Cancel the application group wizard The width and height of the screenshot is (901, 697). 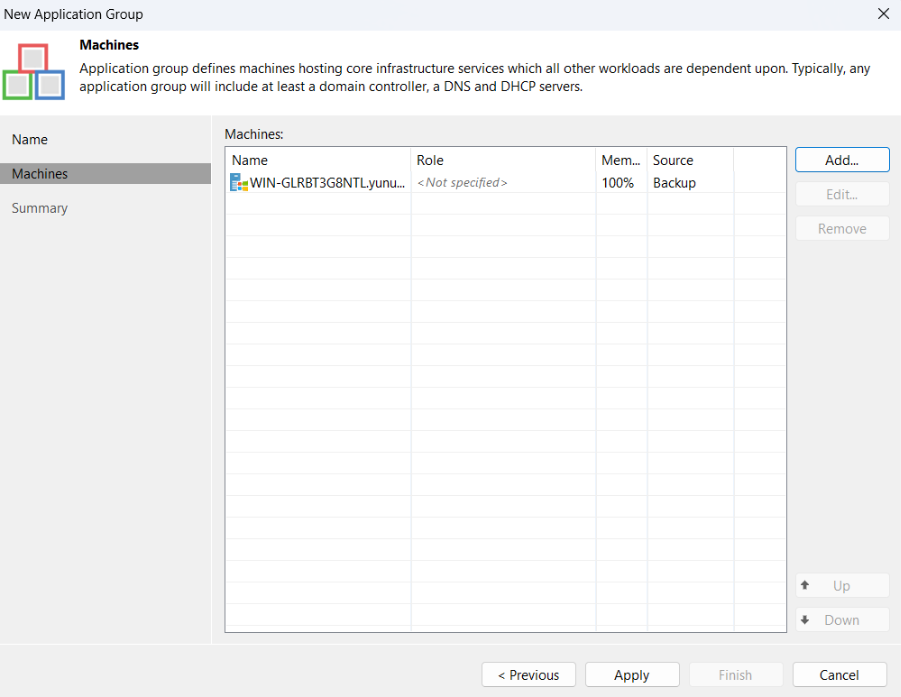click(839, 675)
